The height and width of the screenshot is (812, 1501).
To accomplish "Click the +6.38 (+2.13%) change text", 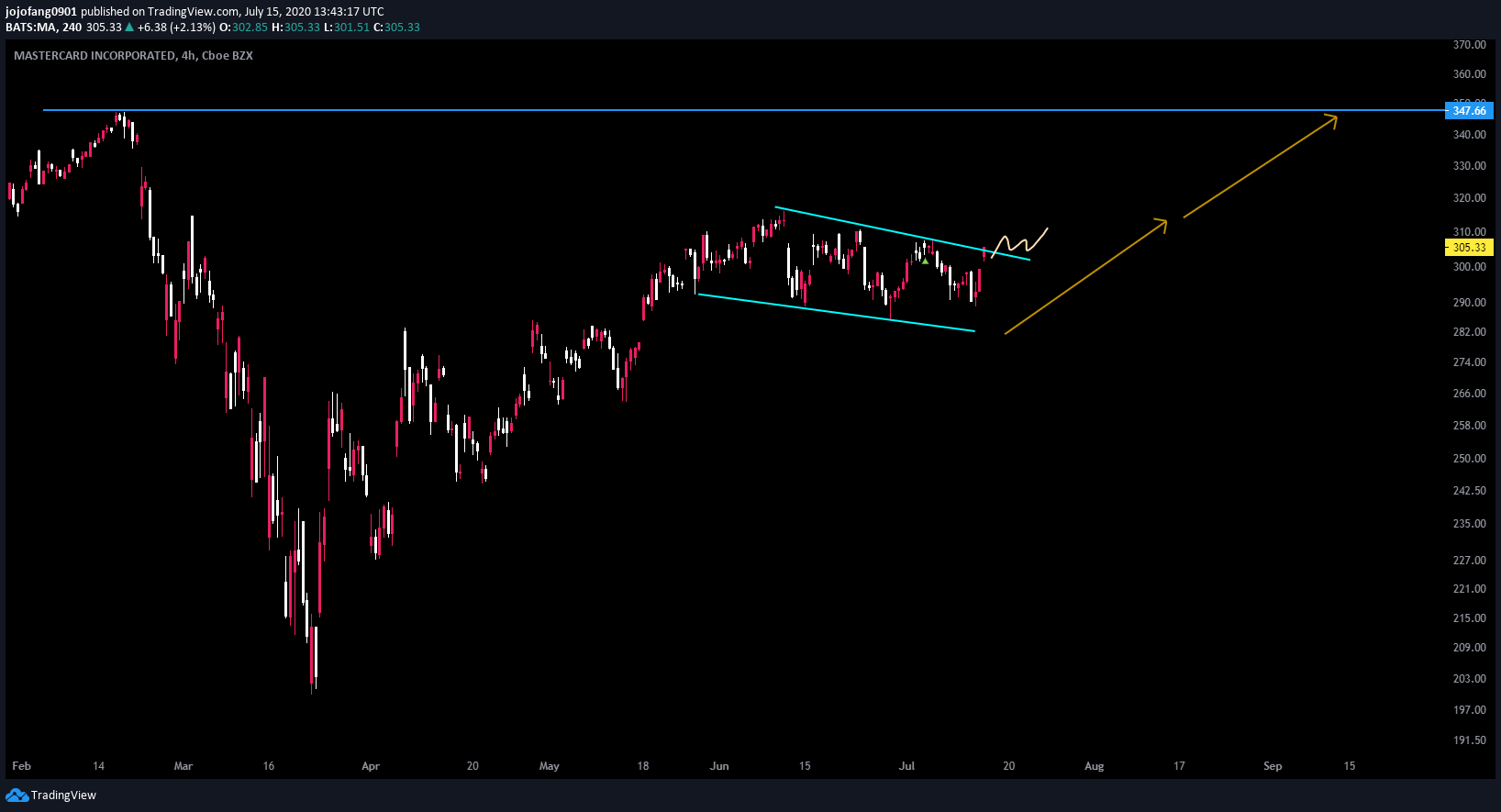I will [x=176, y=27].
